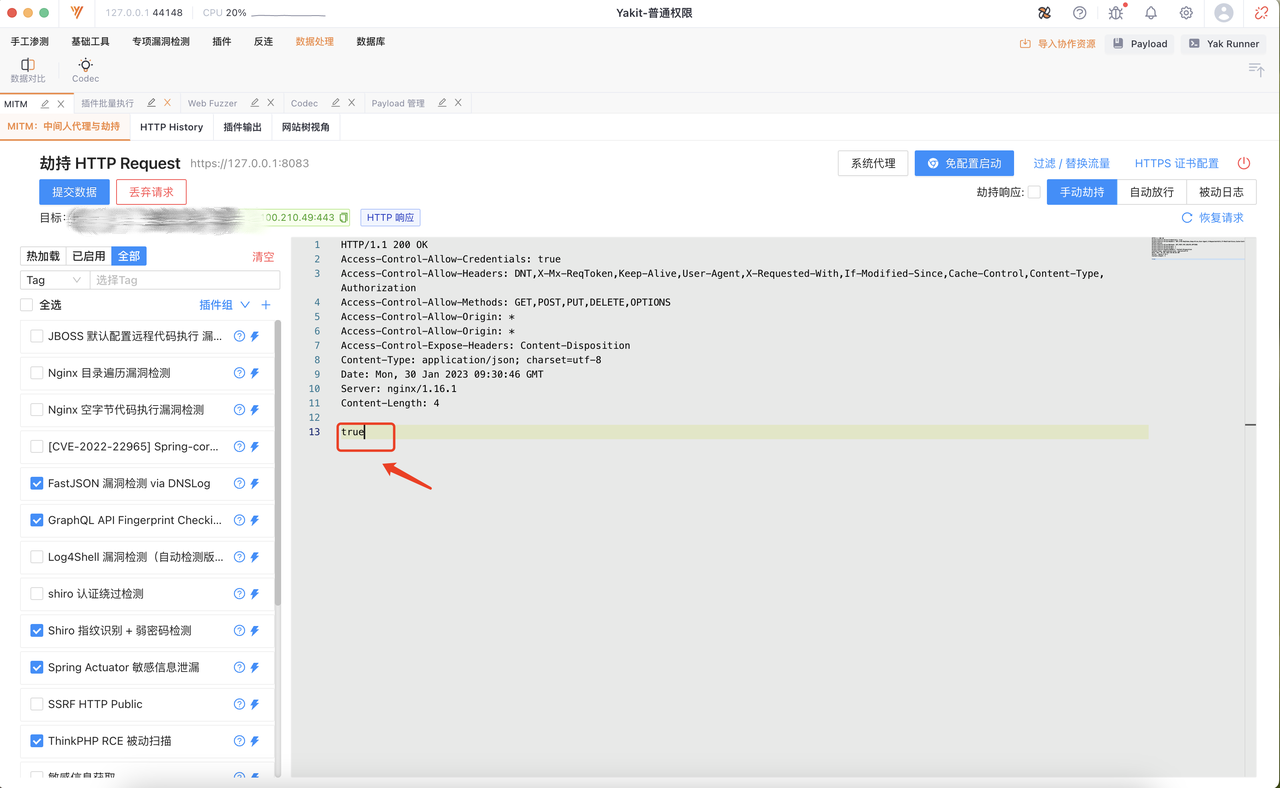Click the red power stop icon
1280x788 pixels.
pyautogui.click(x=1244, y=163)
